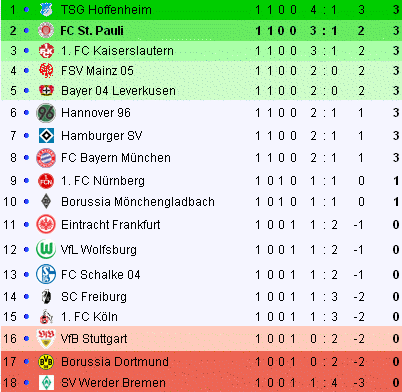Screen dimensions: 402x392
Task: Select the FSV Mainz 05 team name
Action: pyautogui.click(x=97, y=71)
